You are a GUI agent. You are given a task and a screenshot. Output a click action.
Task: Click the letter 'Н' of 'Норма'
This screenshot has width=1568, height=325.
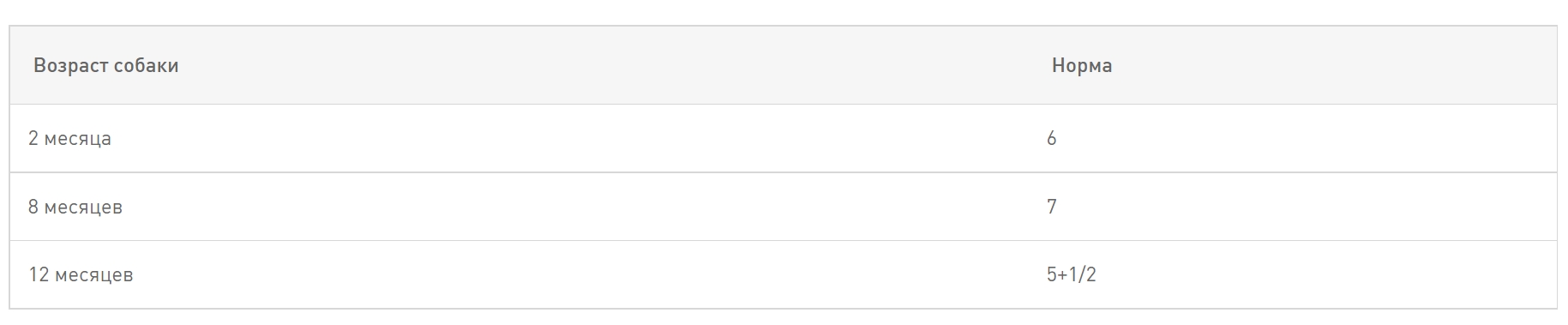coord(1059,65)
